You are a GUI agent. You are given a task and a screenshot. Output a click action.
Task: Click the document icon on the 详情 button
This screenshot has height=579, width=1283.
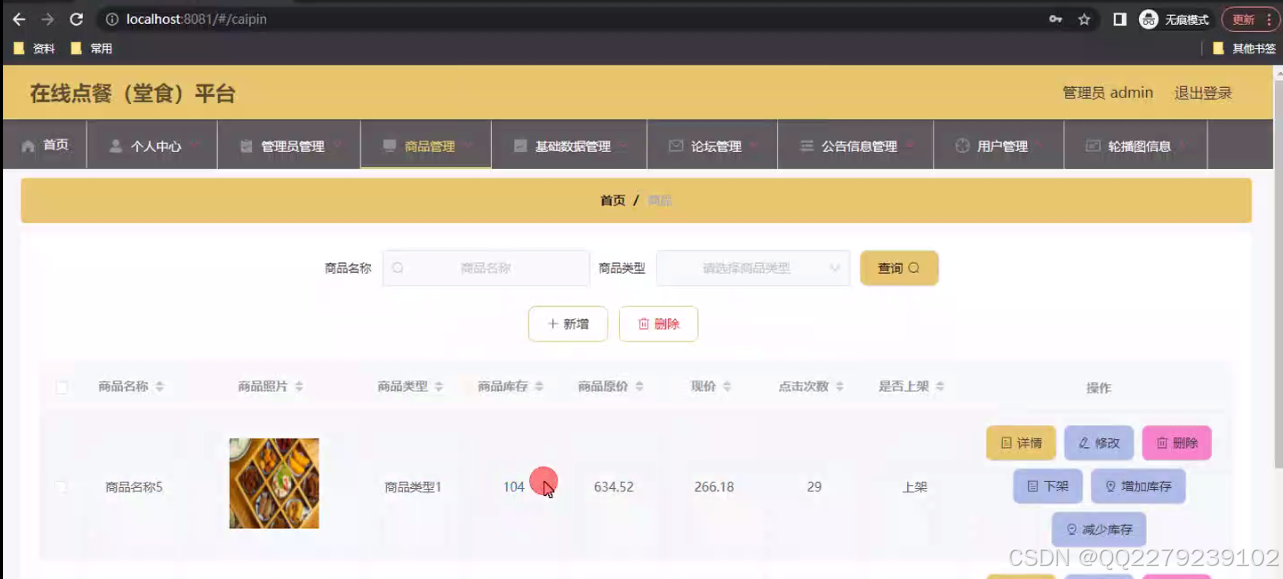(x=1004, y=442)
